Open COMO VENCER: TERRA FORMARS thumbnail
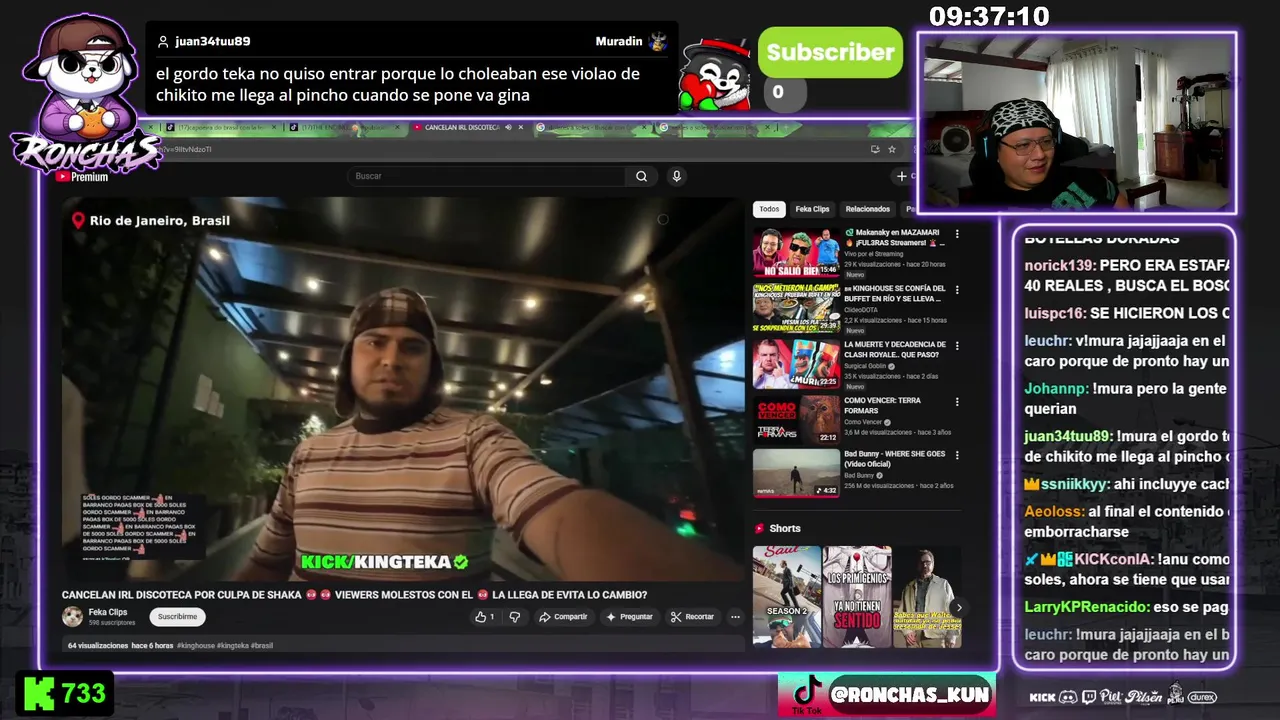 pyautogui.click(x=796, y=421)
